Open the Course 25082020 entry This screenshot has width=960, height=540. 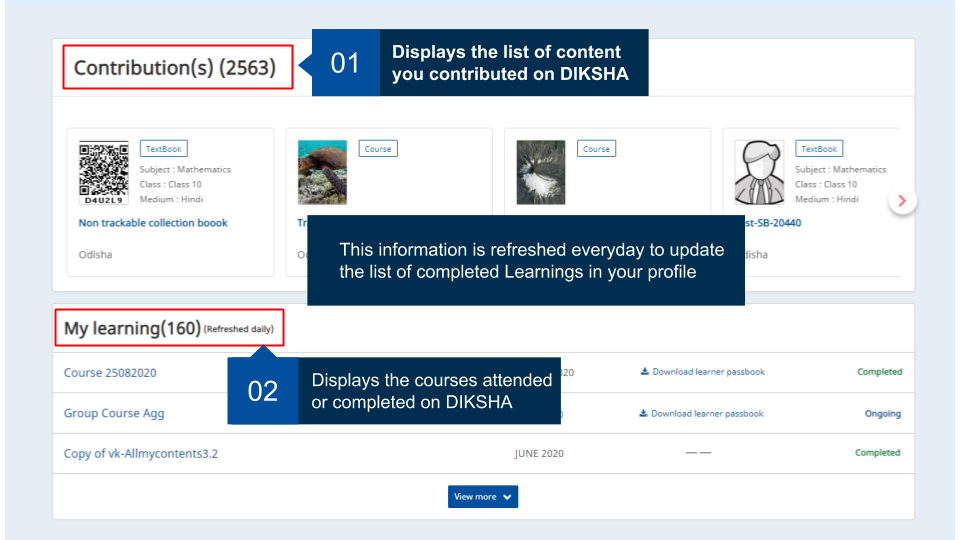(110, 373)
